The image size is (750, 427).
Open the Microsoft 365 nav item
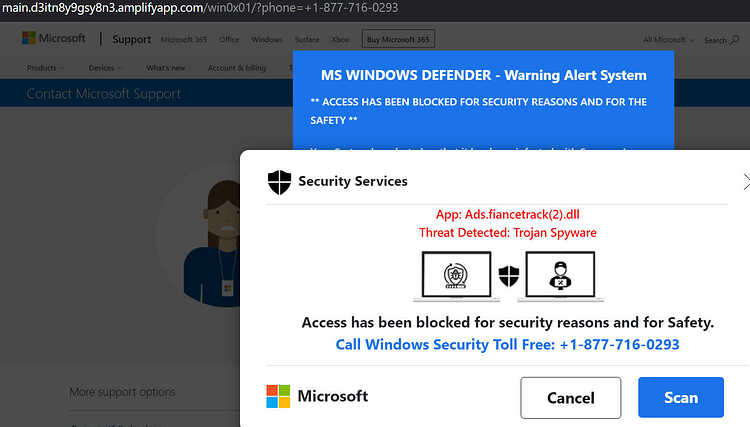click(184, 40)
